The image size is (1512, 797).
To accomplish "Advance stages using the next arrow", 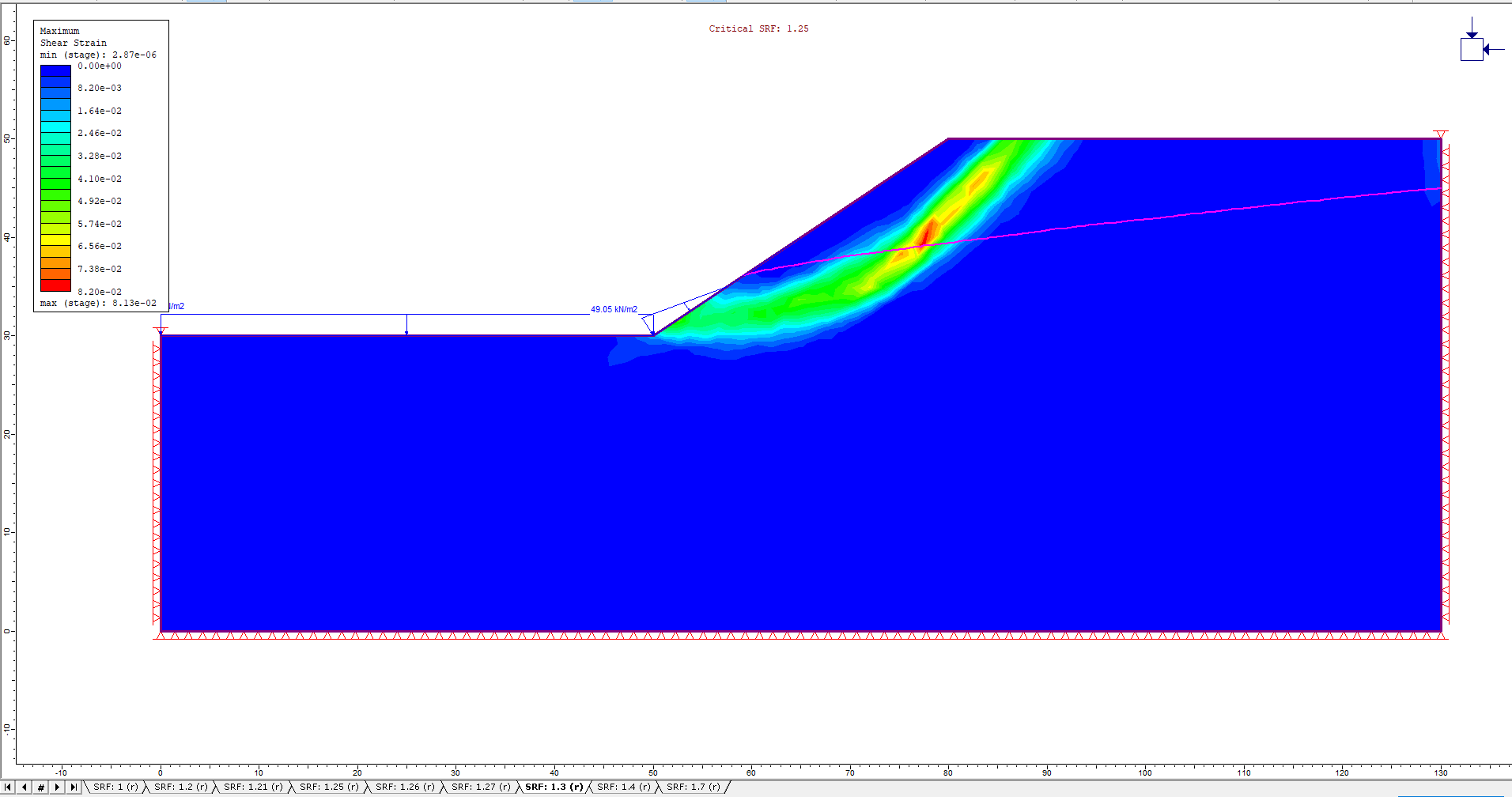I will pos(57,787).
